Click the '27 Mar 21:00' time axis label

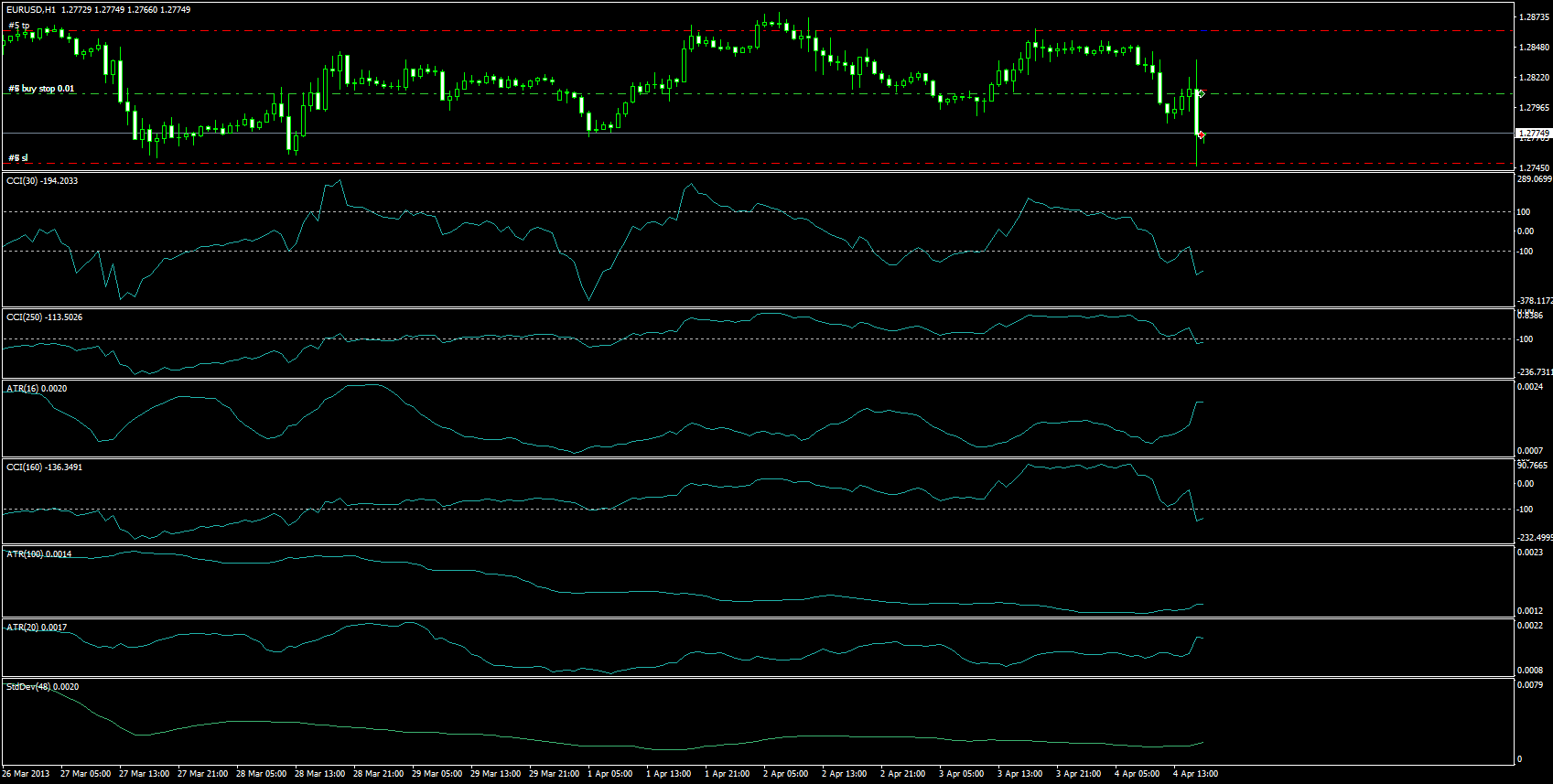pos(202,774)
